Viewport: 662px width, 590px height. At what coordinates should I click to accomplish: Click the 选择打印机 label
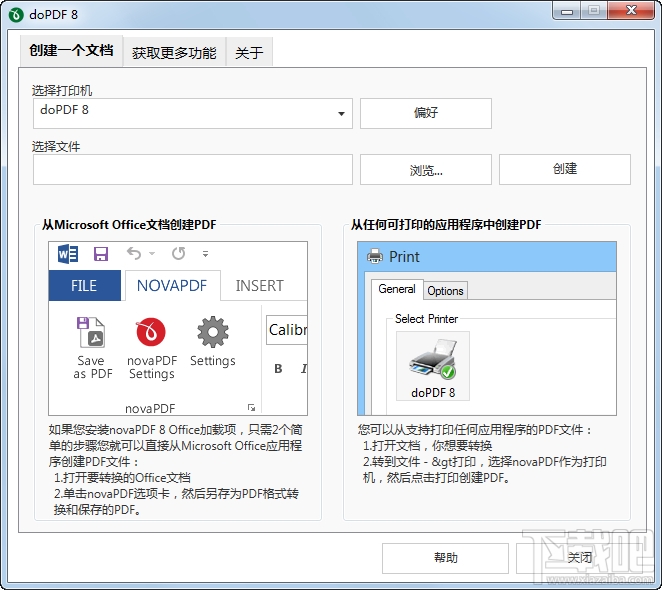click(62, 90)
